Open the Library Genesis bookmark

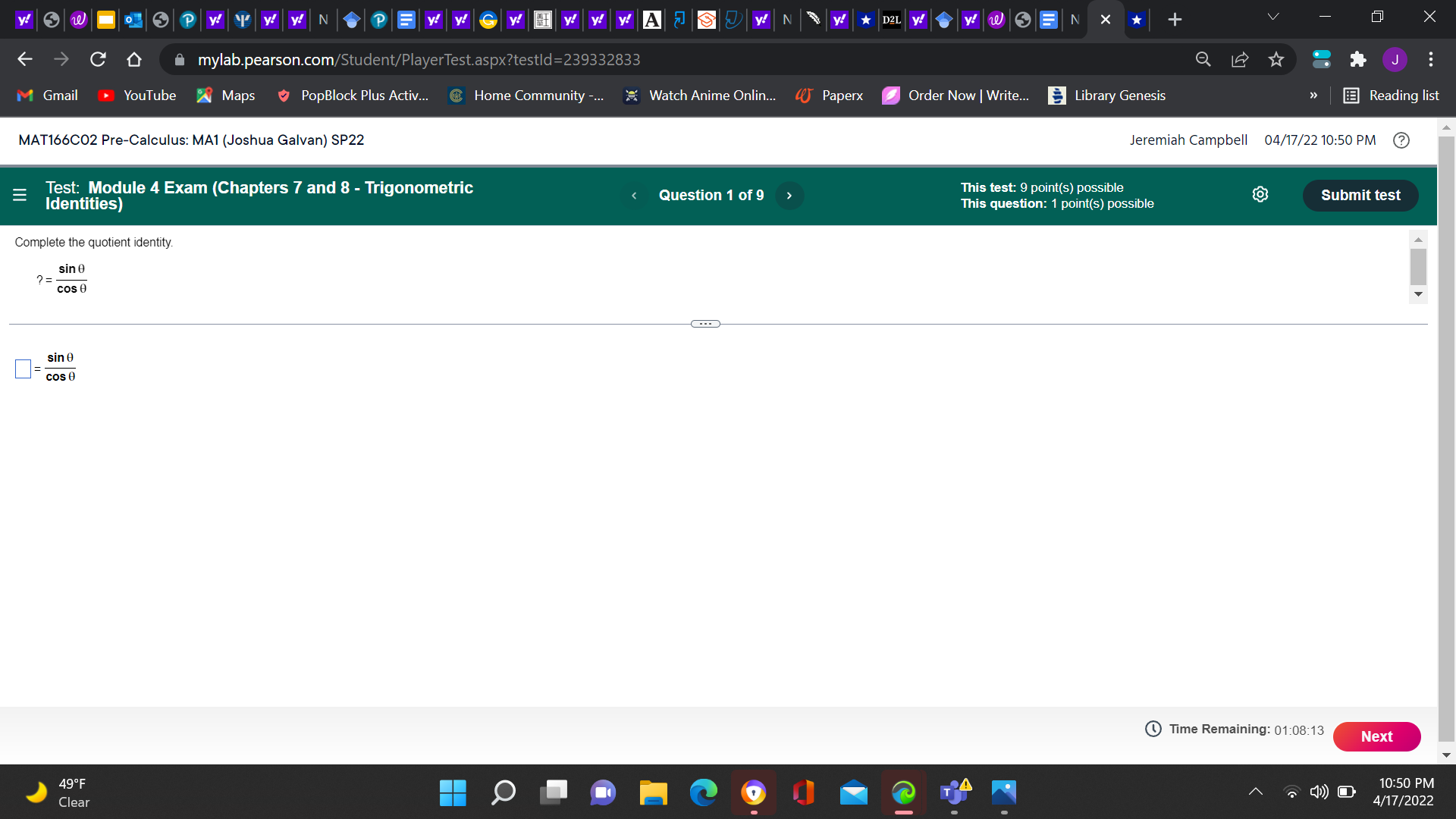click(1106, 95)
